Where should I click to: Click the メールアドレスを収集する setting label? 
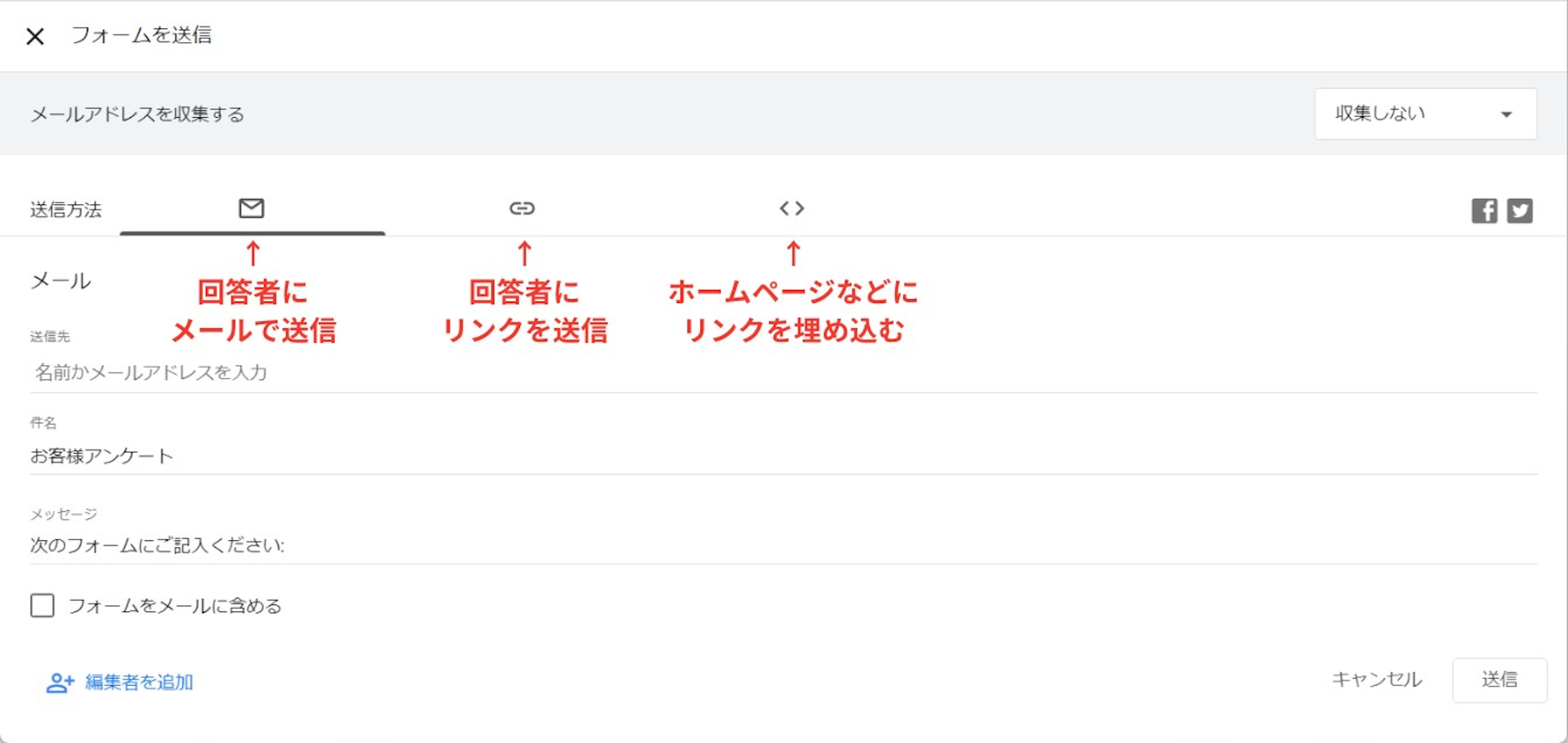coord(137,115)
